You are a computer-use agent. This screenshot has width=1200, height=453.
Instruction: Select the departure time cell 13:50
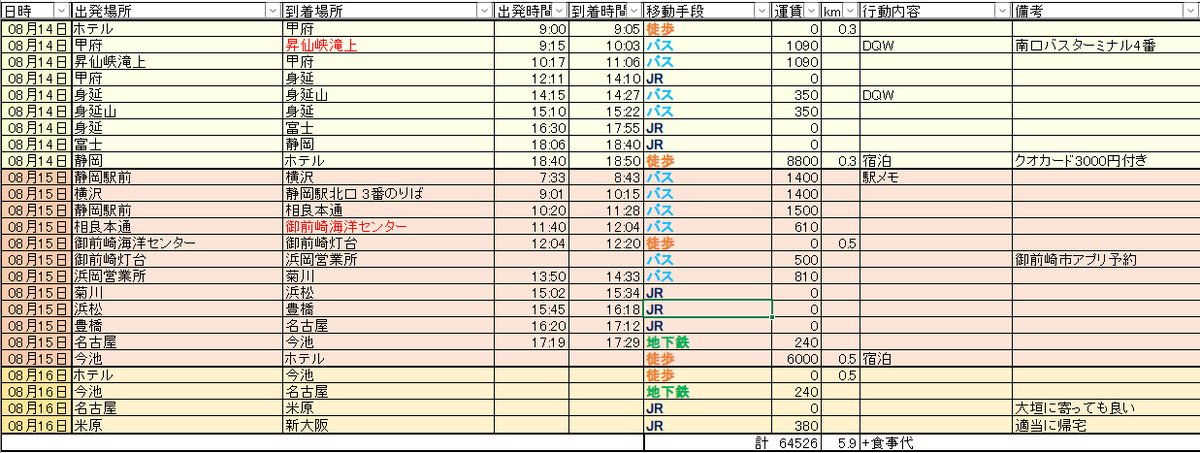[532, 276]
